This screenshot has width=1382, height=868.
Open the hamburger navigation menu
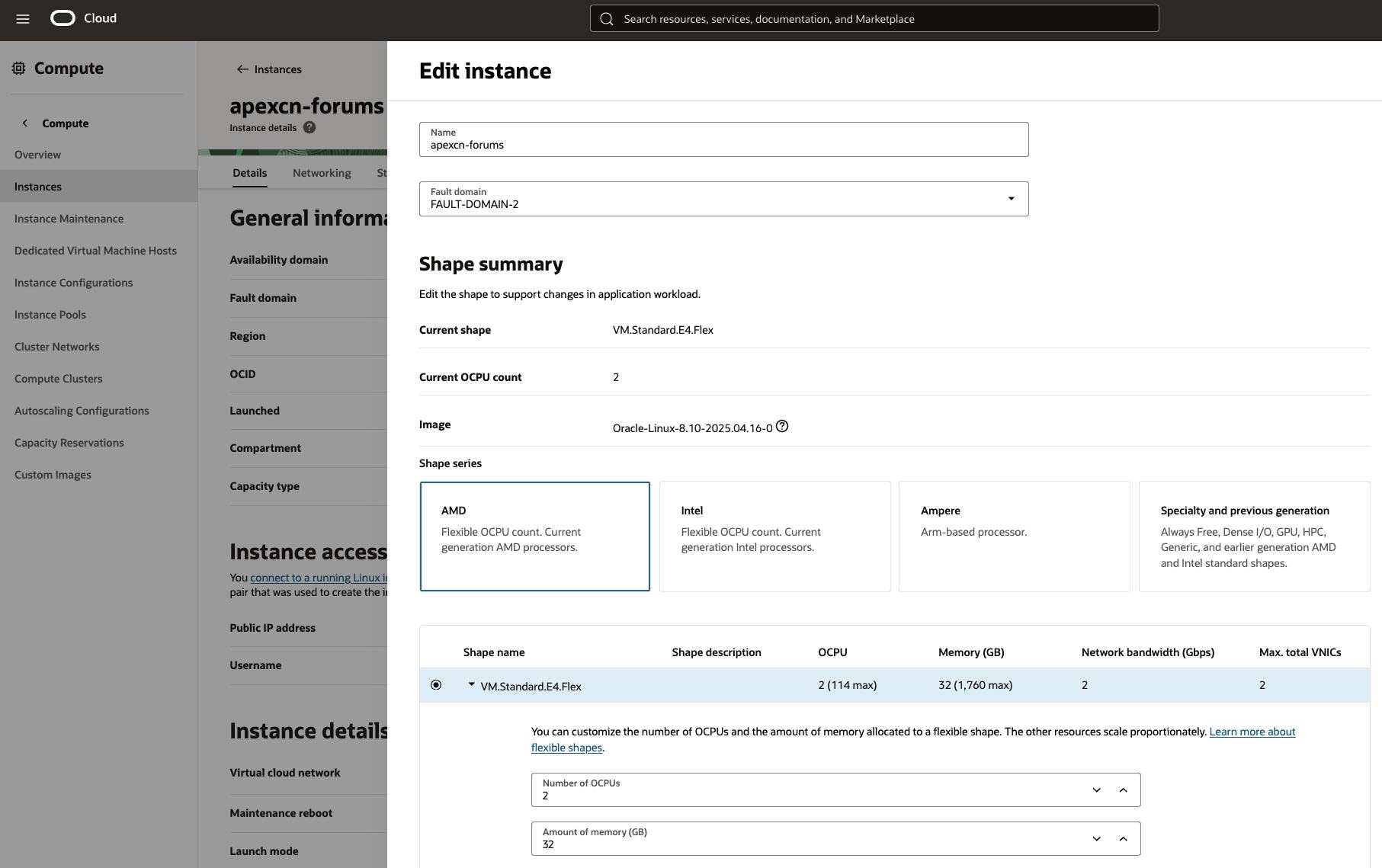point(23,19)
